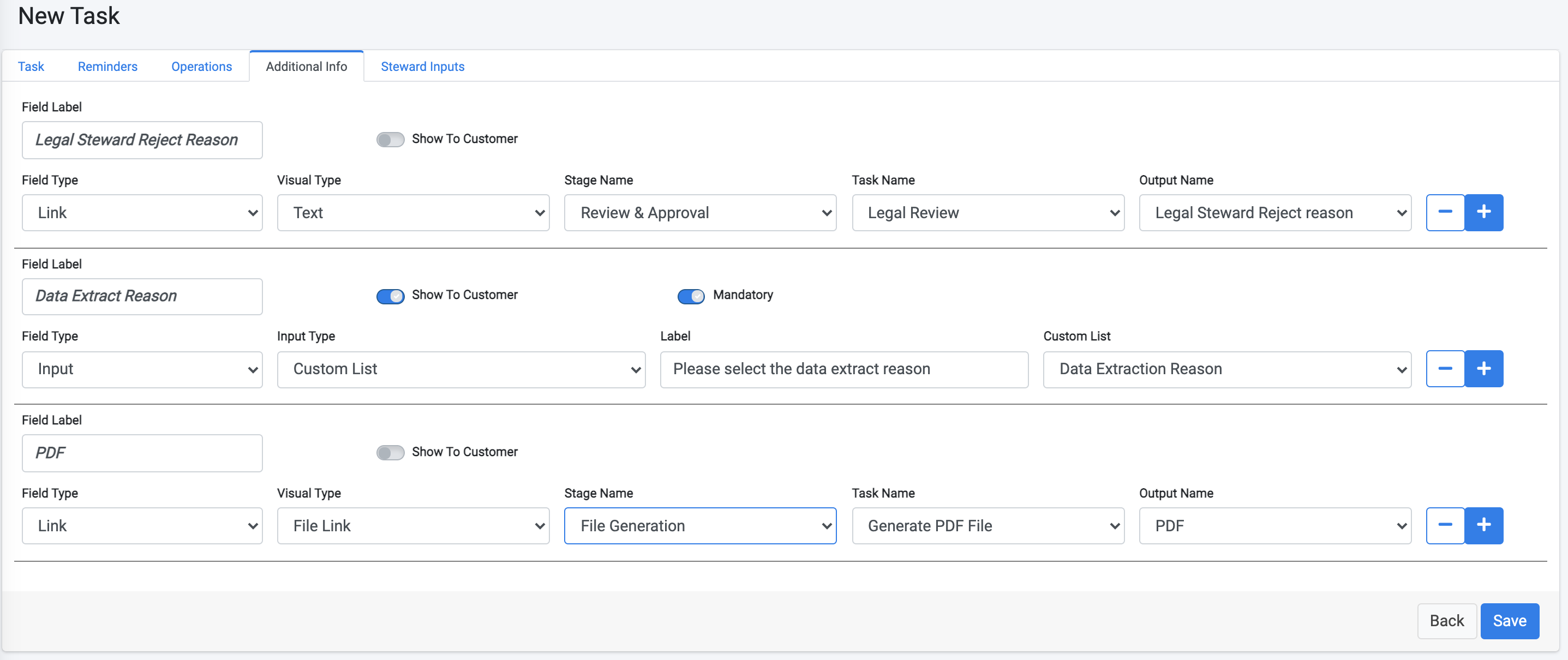1568x660 pixels.
Task: Disable Show To Customer for Data Extract Reason
Action: [390, 296]
